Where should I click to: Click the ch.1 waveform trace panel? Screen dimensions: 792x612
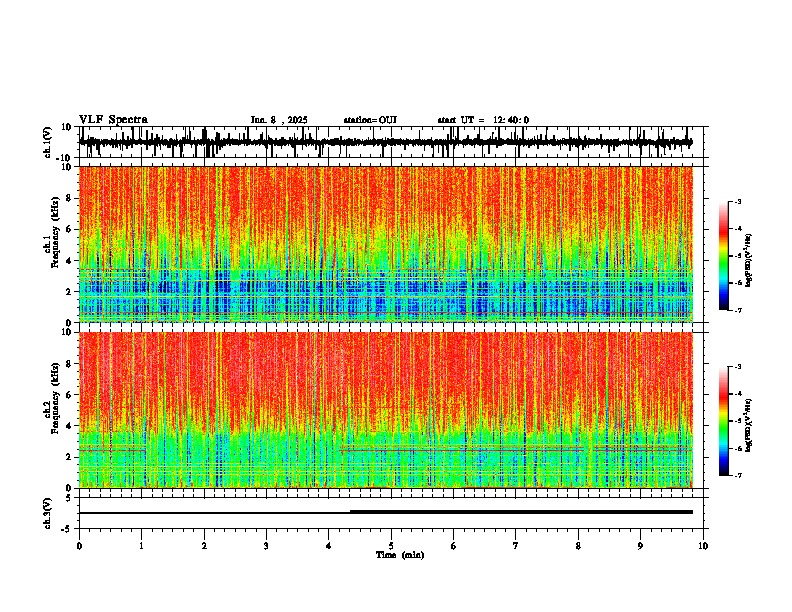click(393, 142)
